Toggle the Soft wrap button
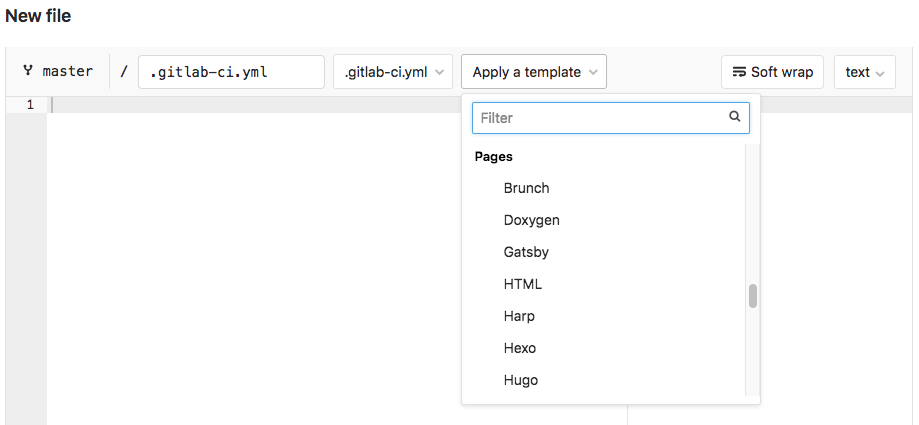Viewport: 919px width, 425px height. pyautogui.click(x=772, y=72)
